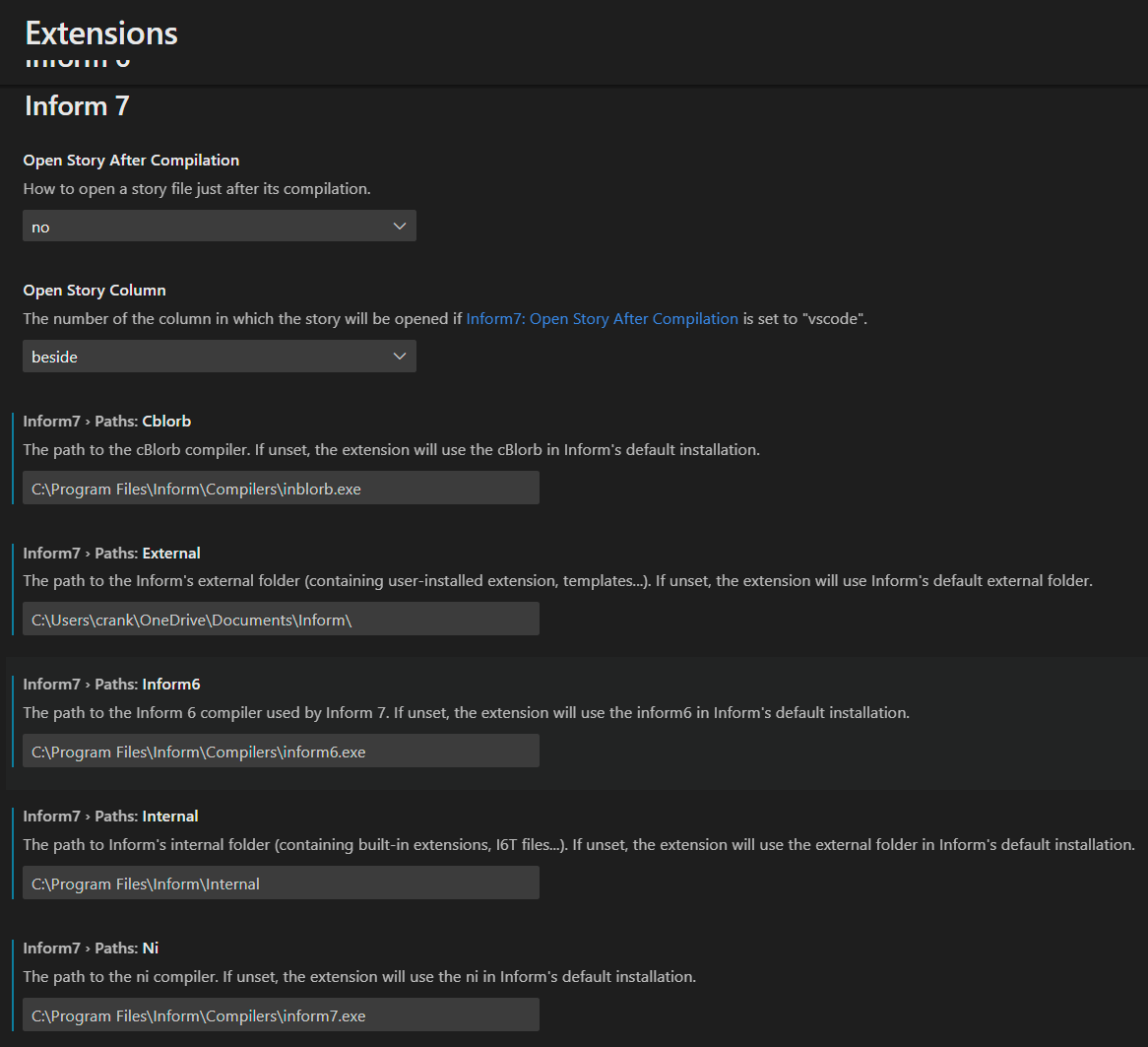Select the Internal folder path input
Image resolution: width=1148 pixels, height=1047 pixels.
pyautogui.click(x=281, y=883)
